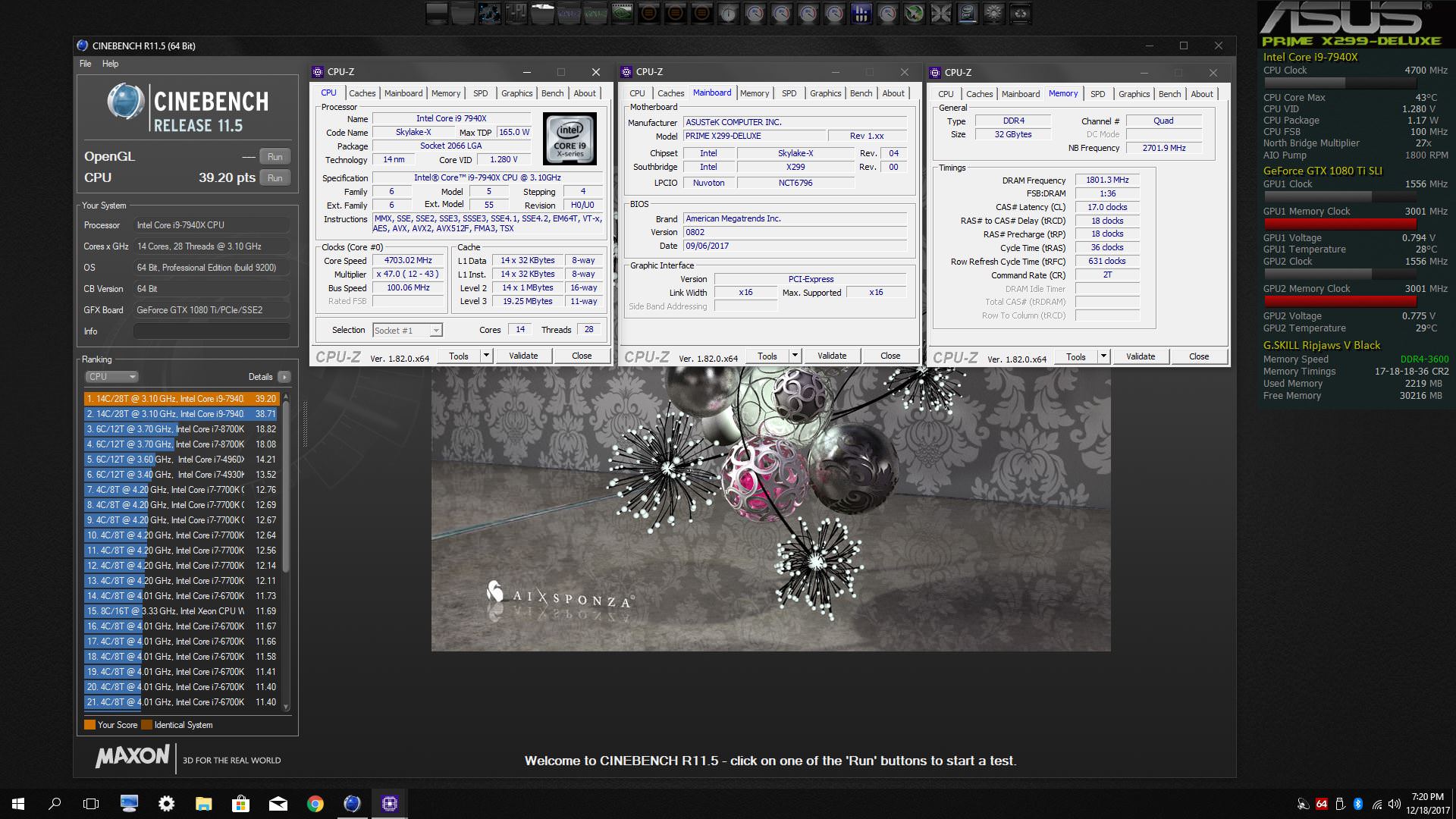Switch to Caches tab in Processor CPU-Z window
The width and height of the screenshot is (1456, 819).
click(362, 93)
